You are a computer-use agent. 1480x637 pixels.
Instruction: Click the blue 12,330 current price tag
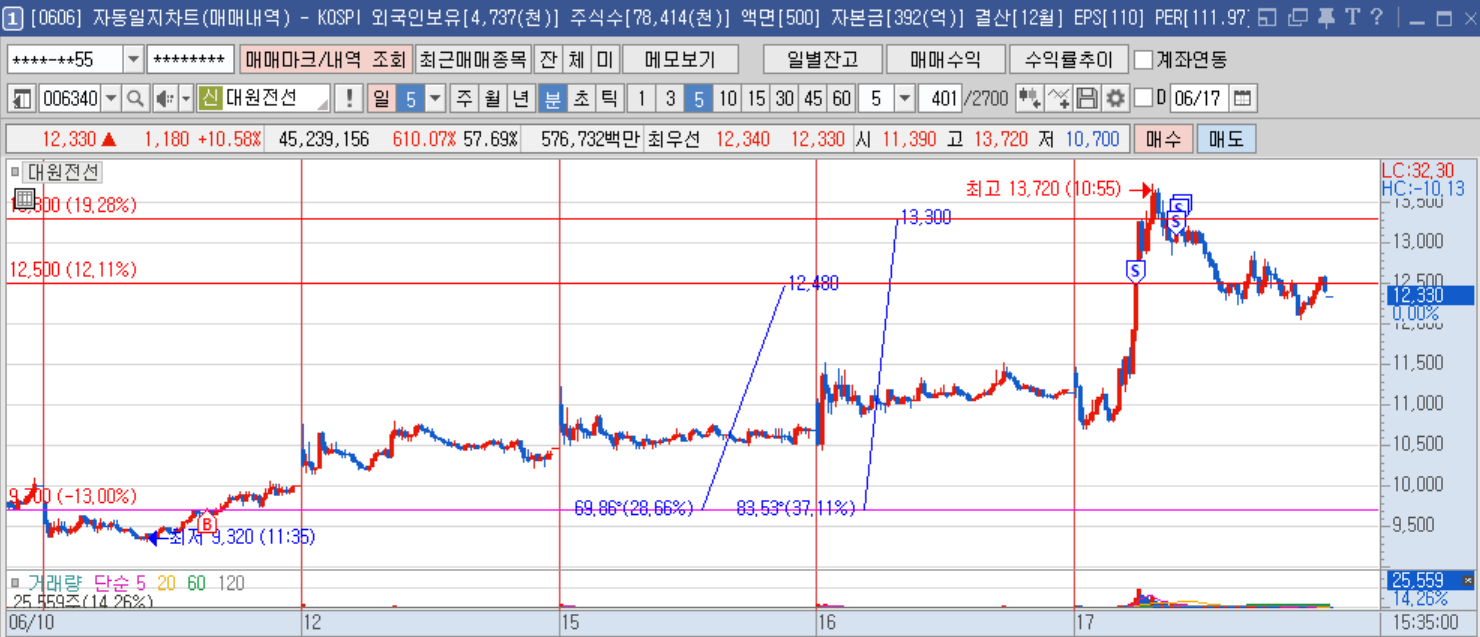point(1430,295)
